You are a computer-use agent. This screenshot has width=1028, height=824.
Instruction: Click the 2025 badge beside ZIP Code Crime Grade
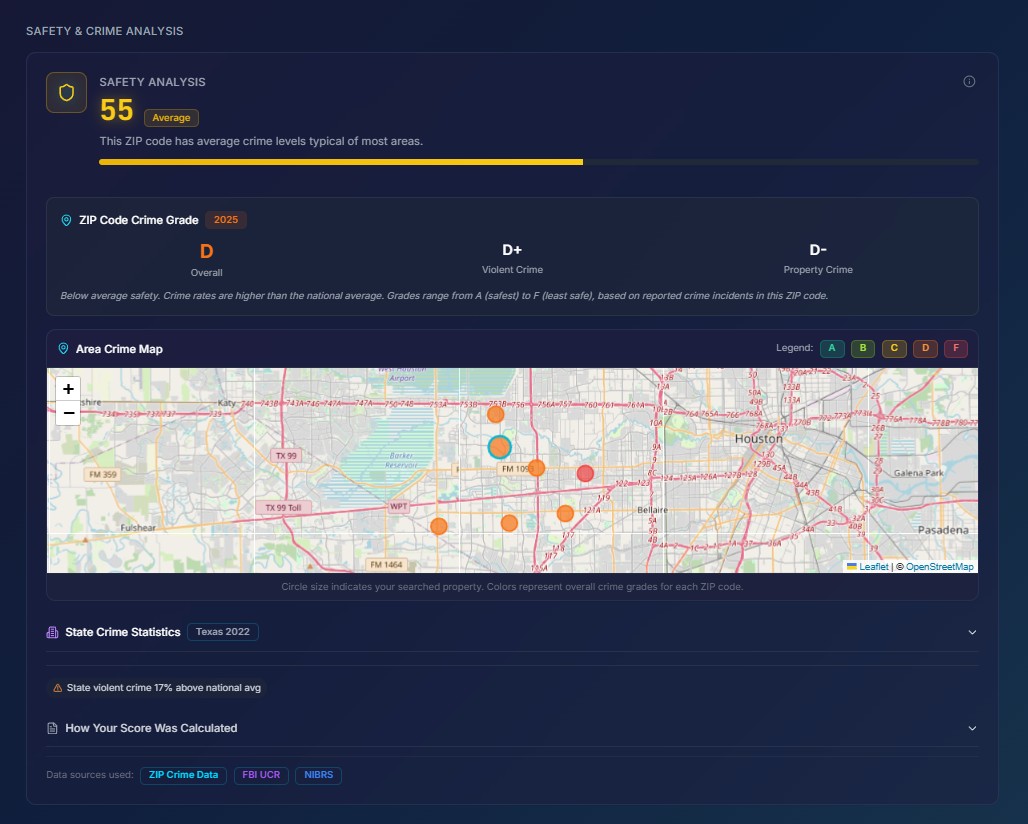(x=225, y=220)
